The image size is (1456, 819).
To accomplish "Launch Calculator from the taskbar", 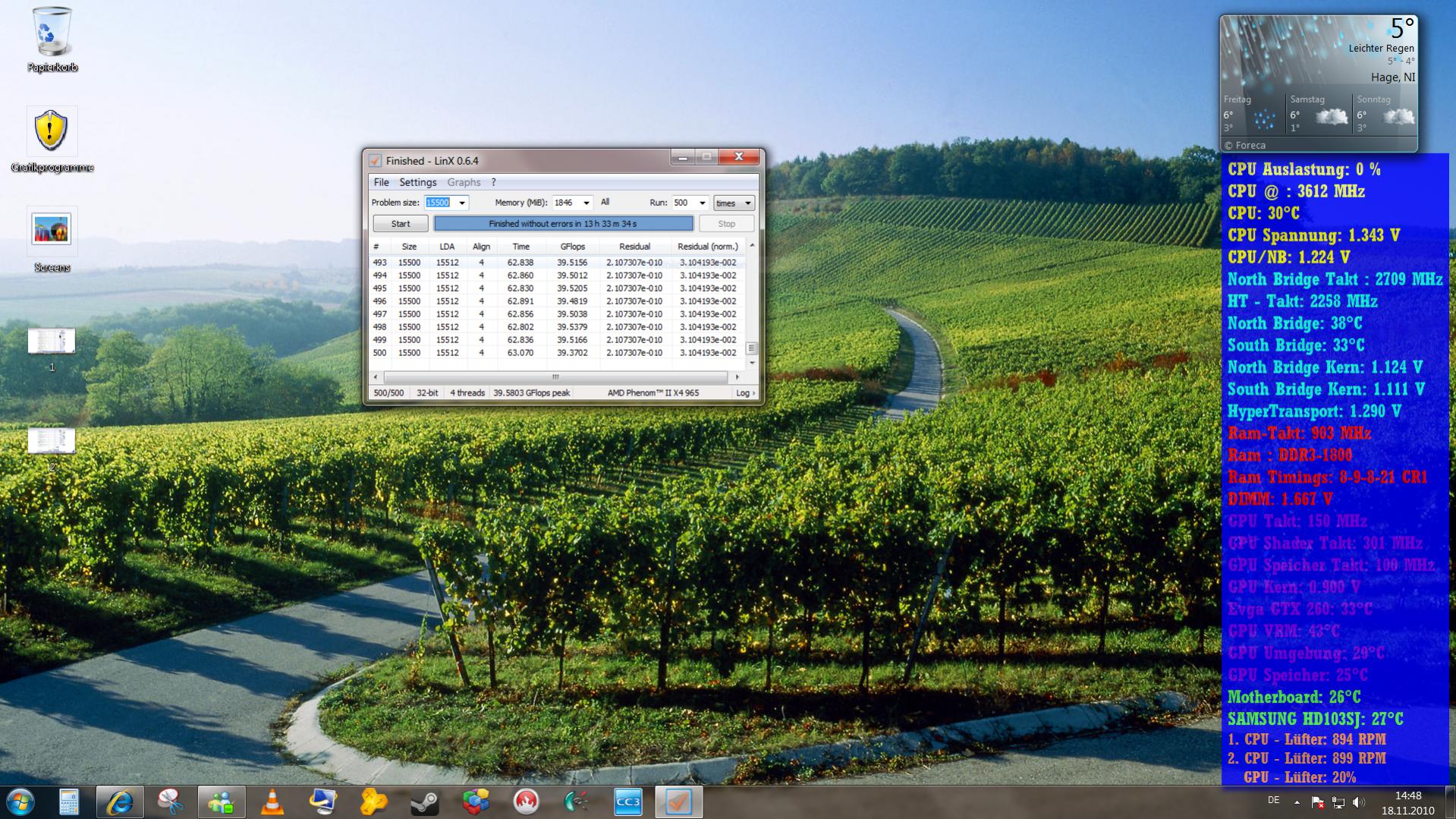I will 69,802.
